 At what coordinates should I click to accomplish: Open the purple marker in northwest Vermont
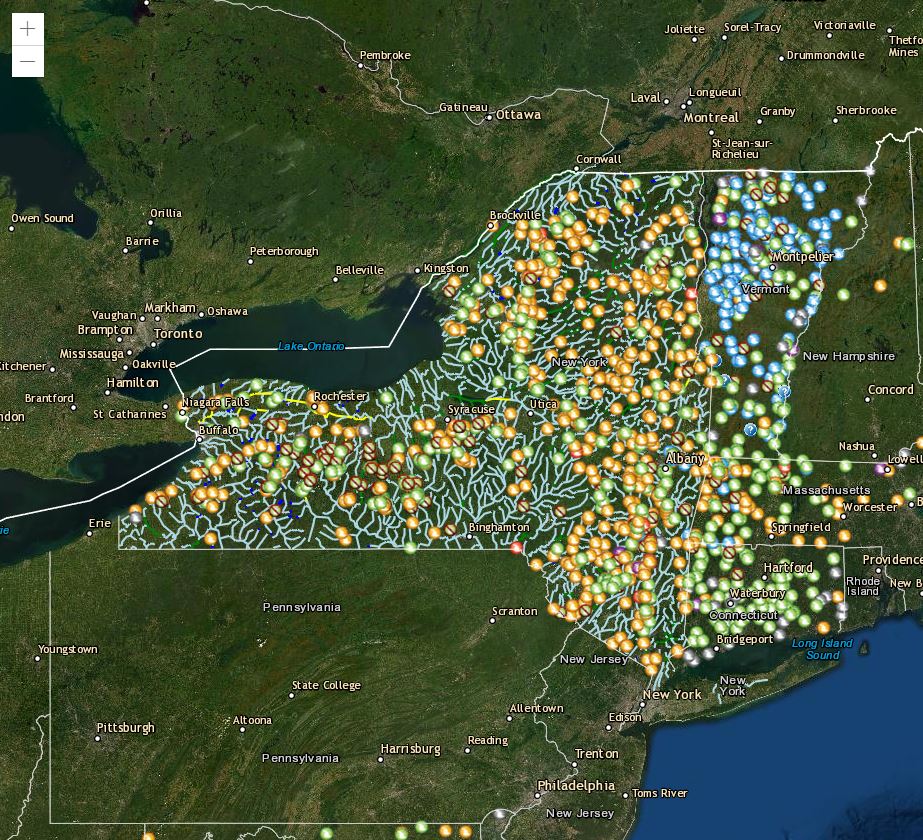[718, 216]
